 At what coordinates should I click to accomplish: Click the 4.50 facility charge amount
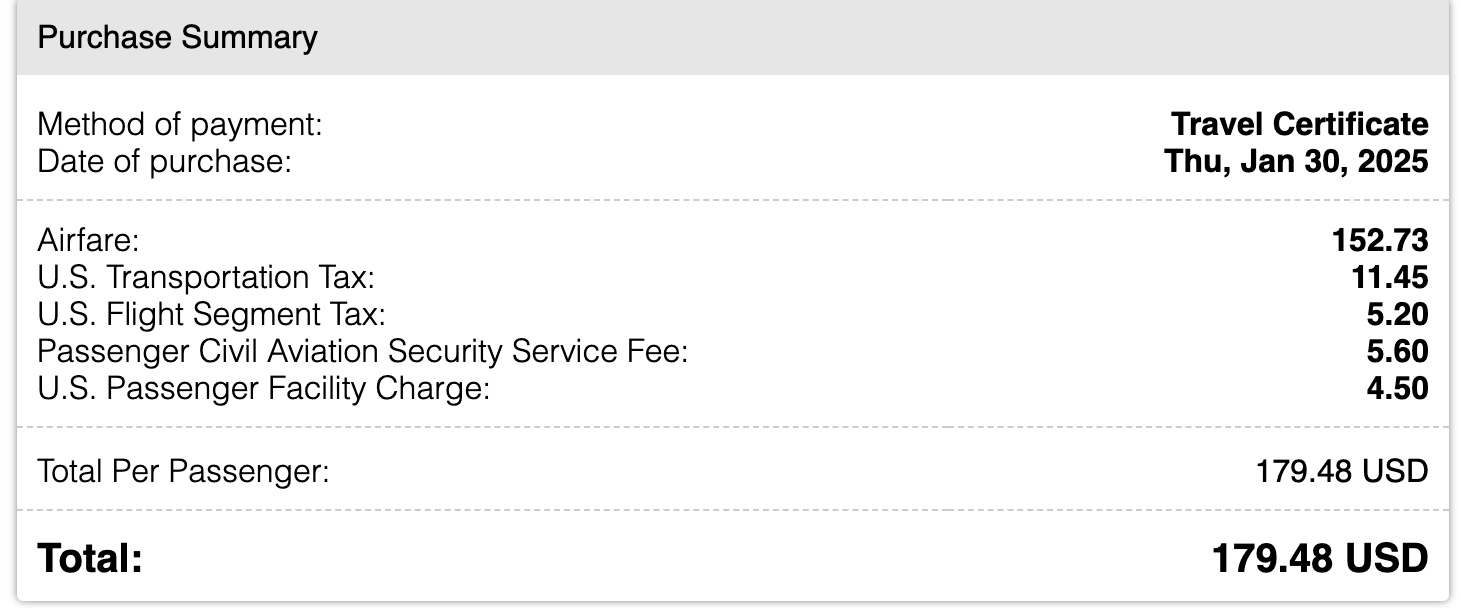tap(1398, 388)
